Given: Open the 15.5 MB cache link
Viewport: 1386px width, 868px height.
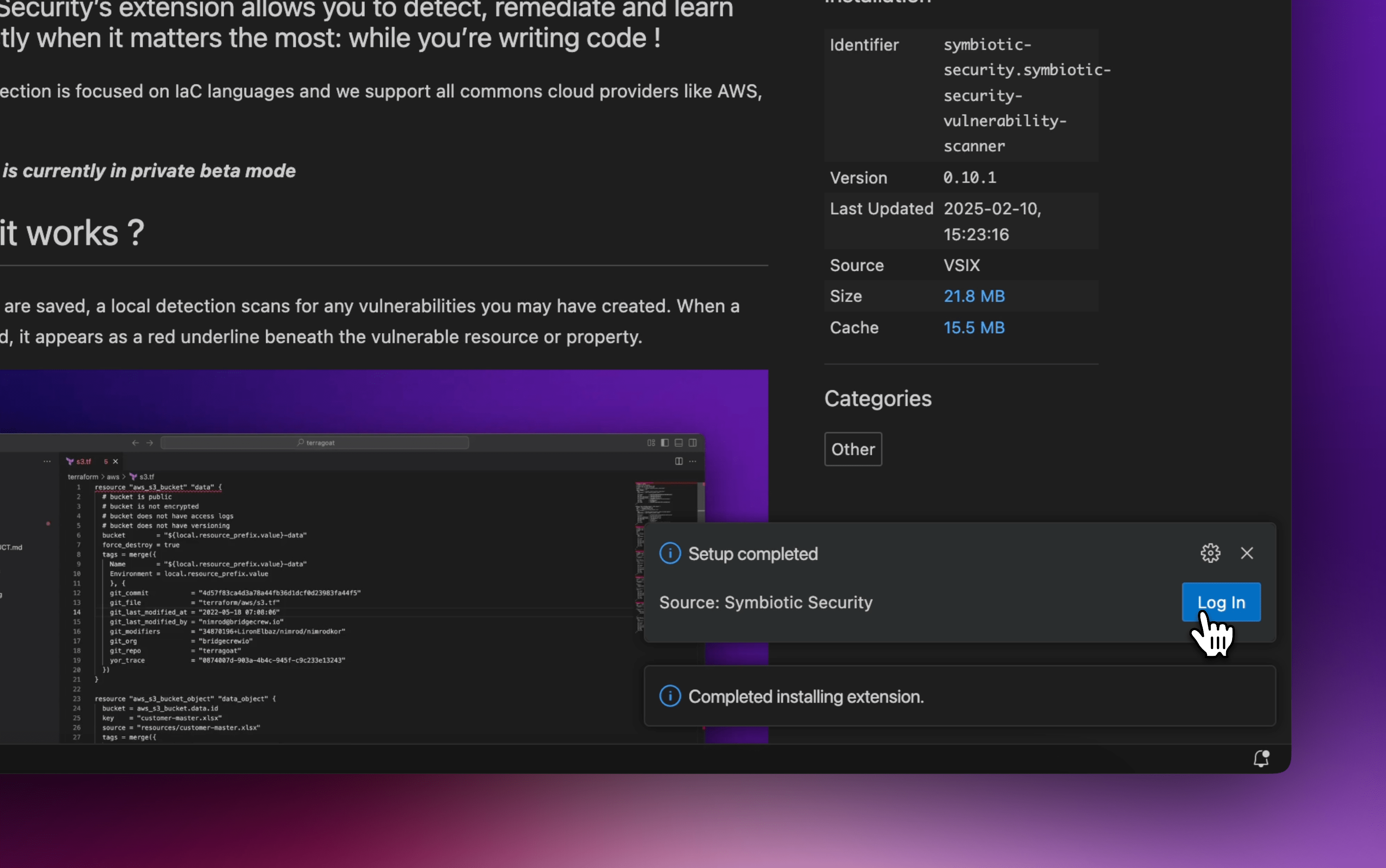Looking at the screenshot, I should [974, 328].
